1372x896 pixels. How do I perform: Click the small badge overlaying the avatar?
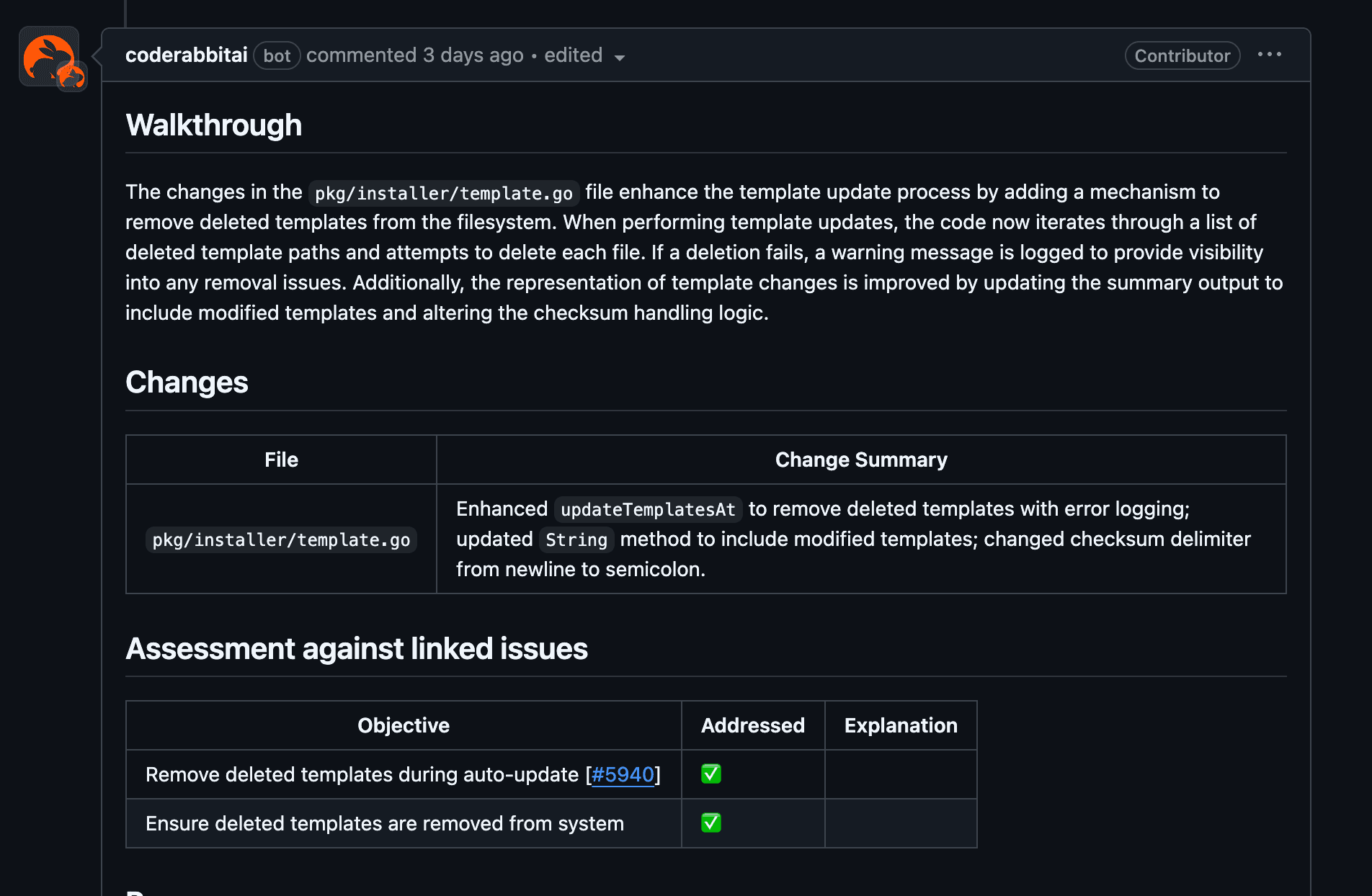(73, 76)
